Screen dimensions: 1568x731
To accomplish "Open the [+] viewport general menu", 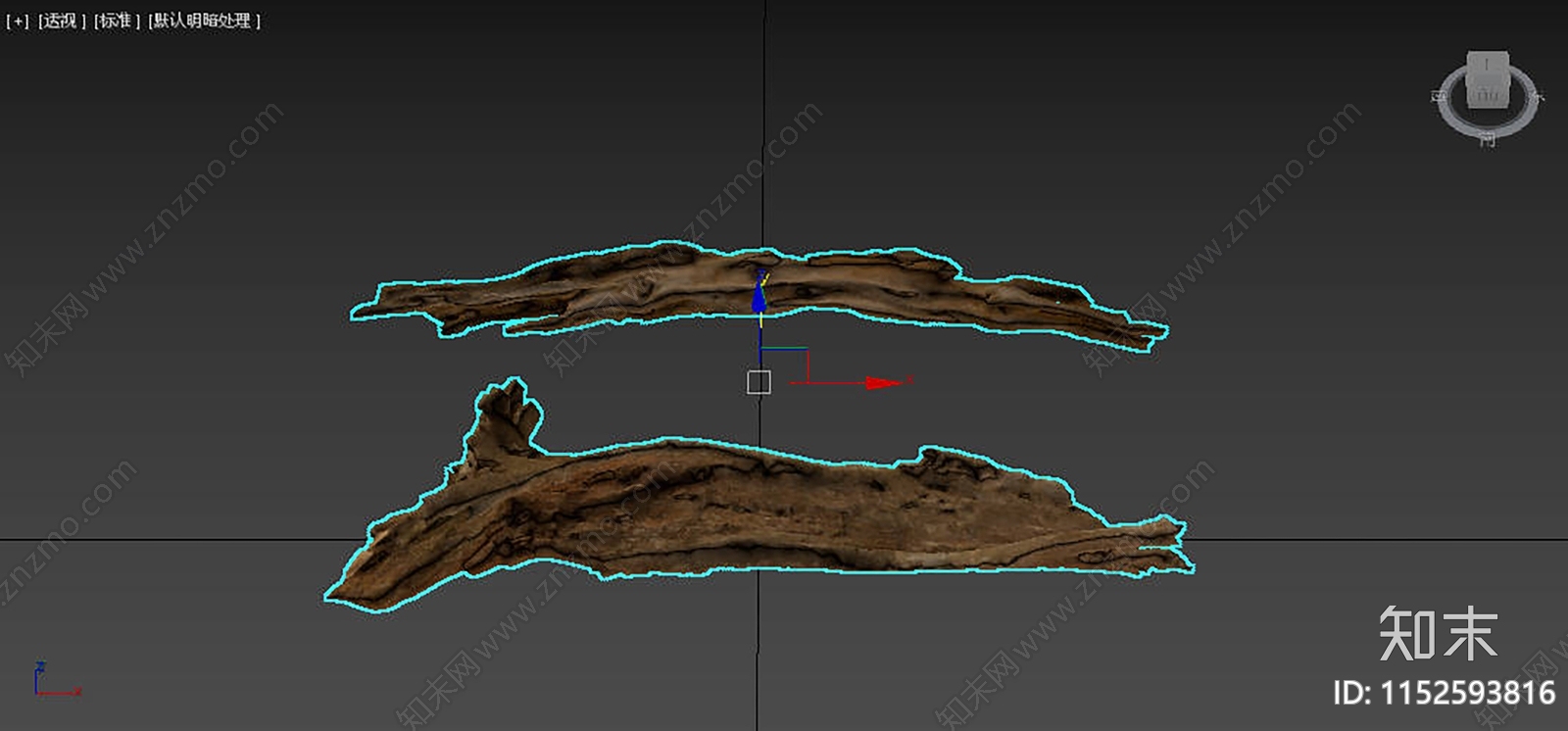I will point(18,21).
